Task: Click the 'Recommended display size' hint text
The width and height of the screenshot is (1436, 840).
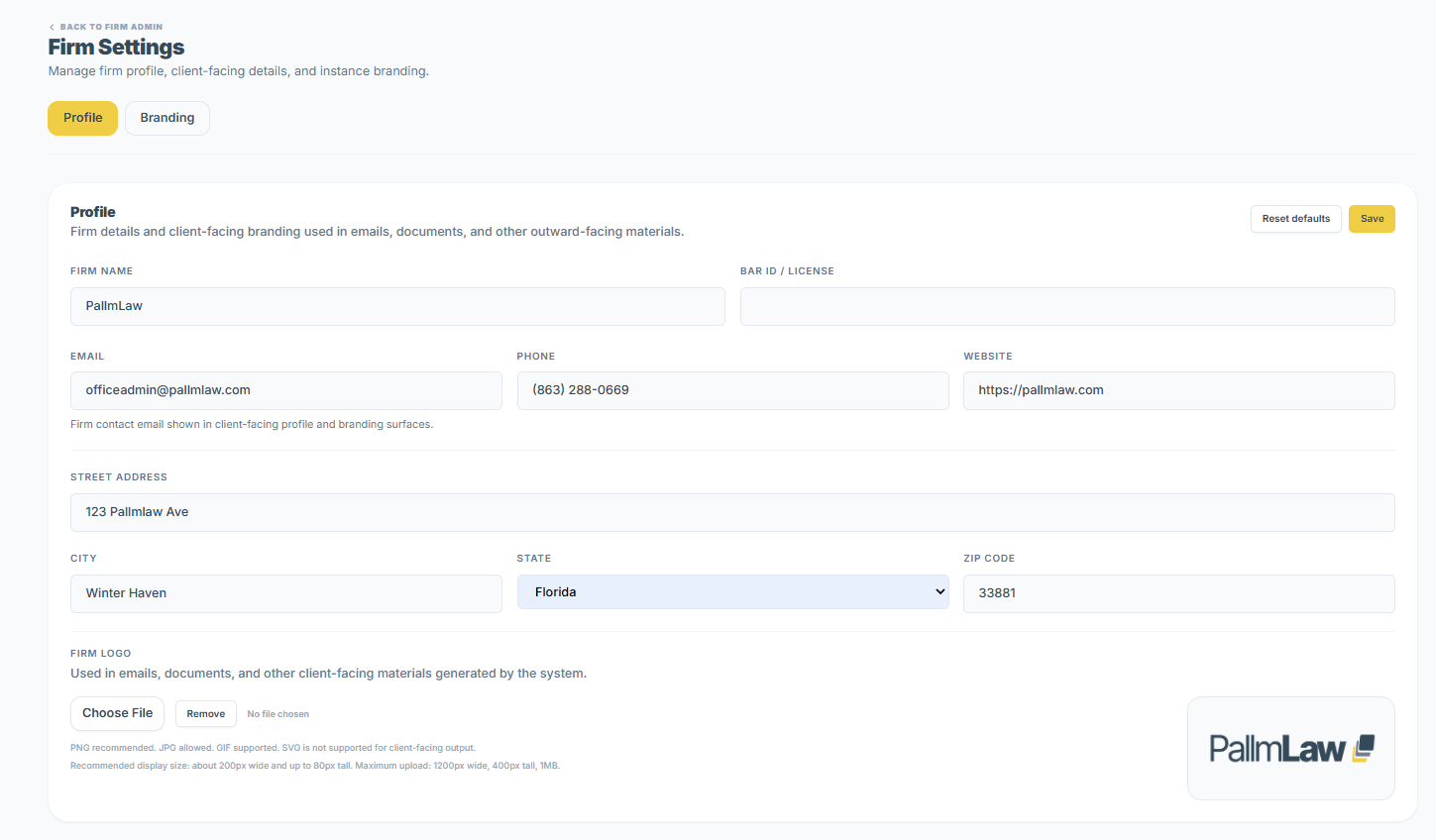Action: point(315,766)
